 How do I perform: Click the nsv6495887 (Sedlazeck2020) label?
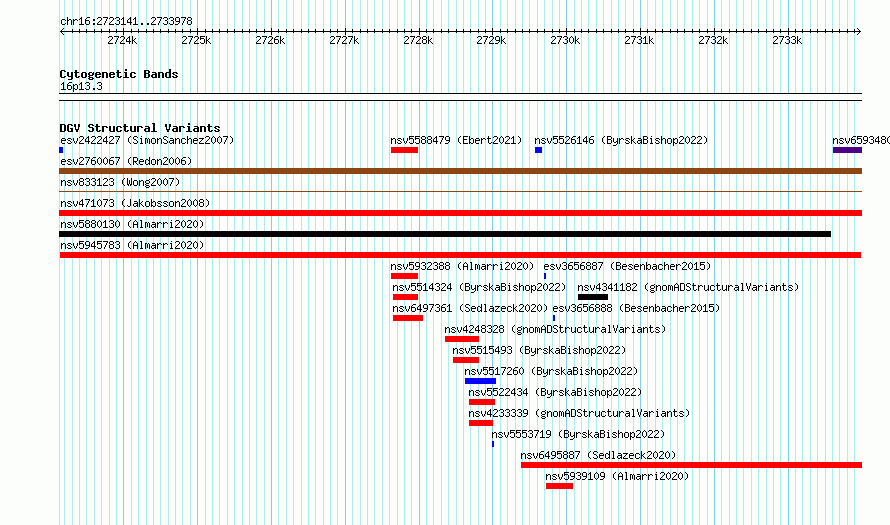pyautogui.click(x=598, y=455)
